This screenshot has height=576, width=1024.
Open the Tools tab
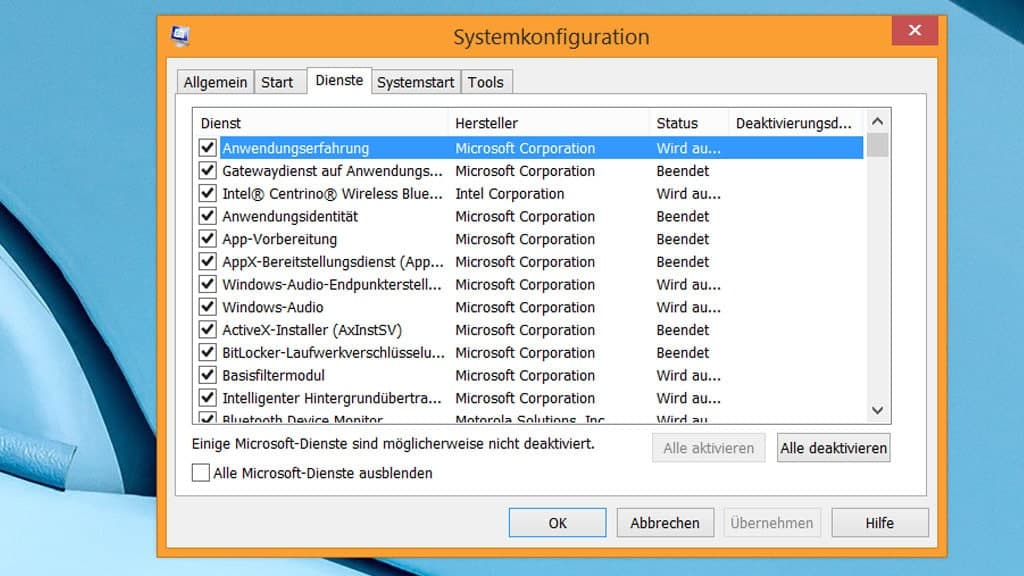[486, 82]
